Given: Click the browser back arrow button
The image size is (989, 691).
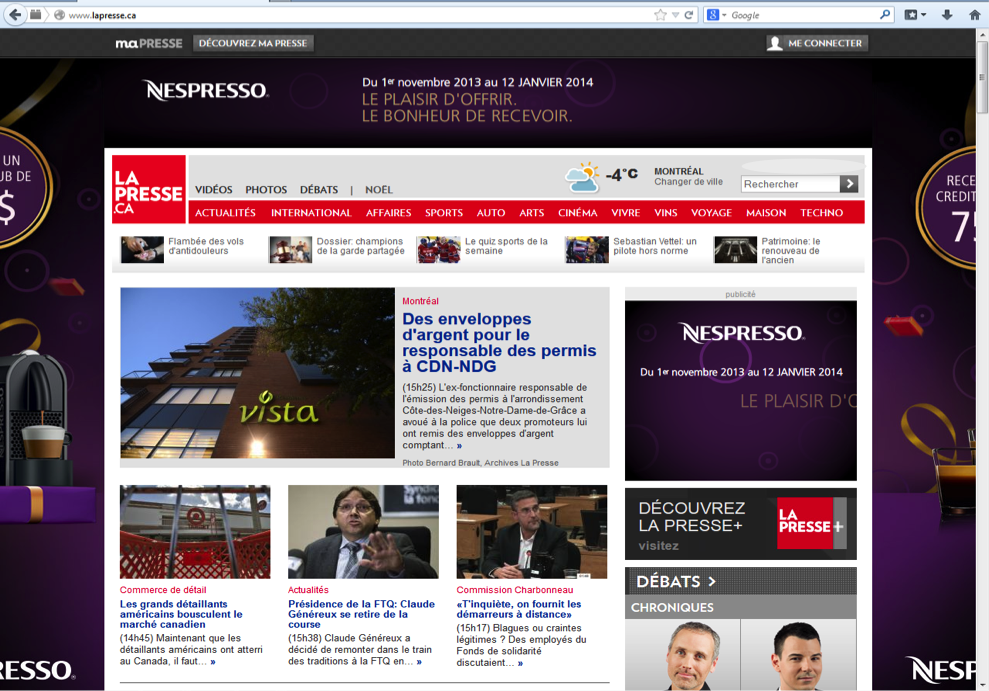Looking at the screenshot, I should [14, 15].
